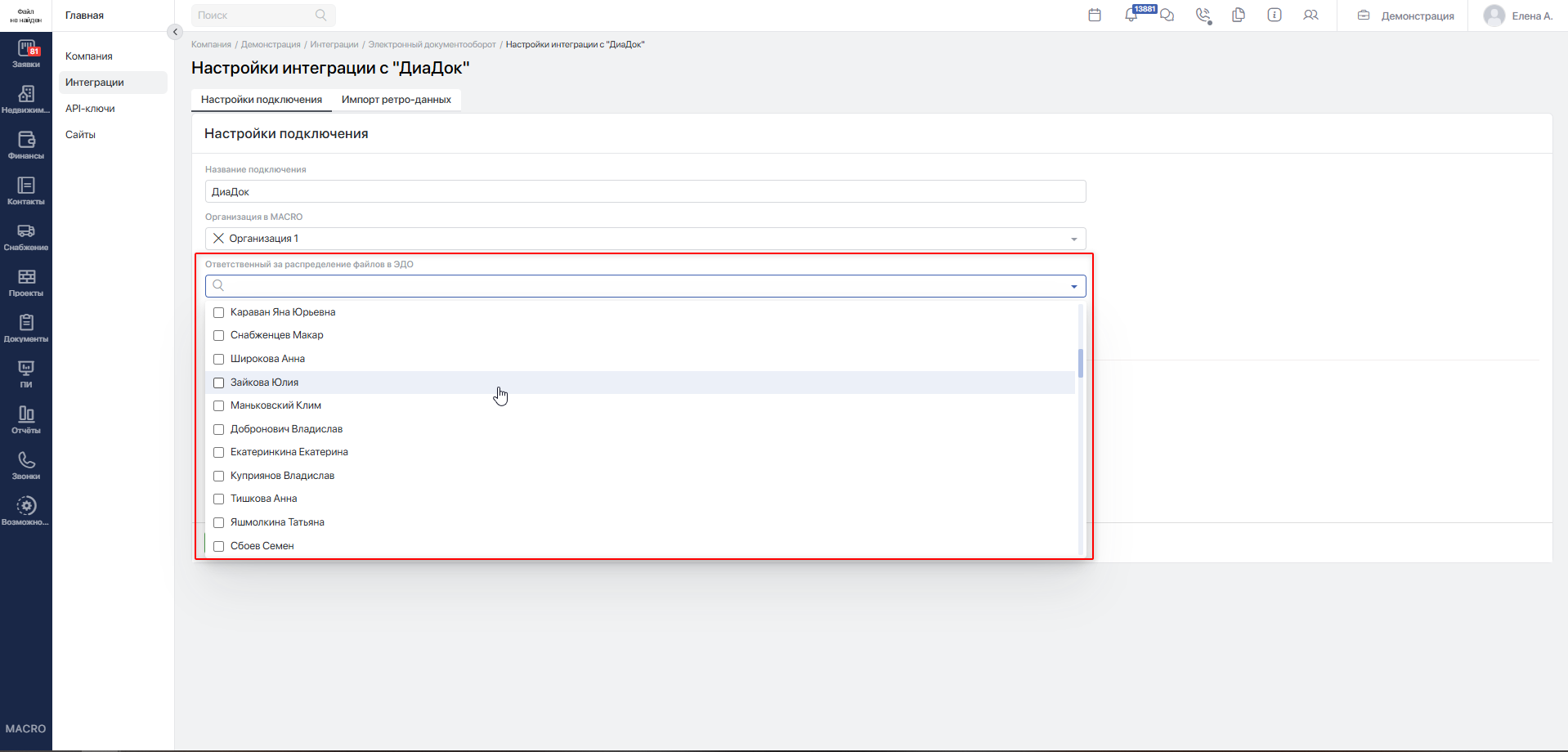The height and width of the screenshot is (752, 1568).
Task: Open API-ключи menu item
Action: 90,109
